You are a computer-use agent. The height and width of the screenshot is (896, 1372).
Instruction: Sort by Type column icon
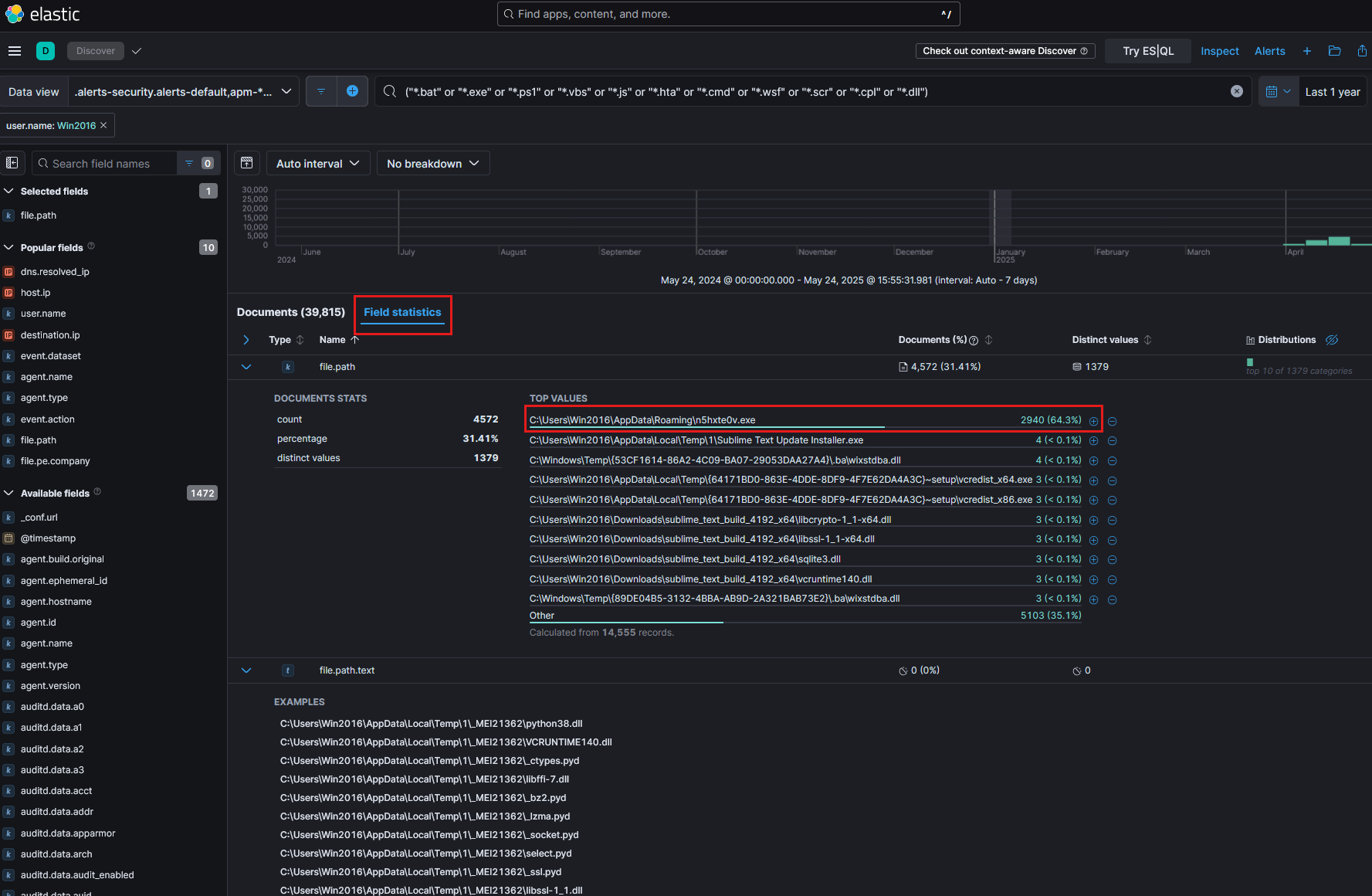300,340
